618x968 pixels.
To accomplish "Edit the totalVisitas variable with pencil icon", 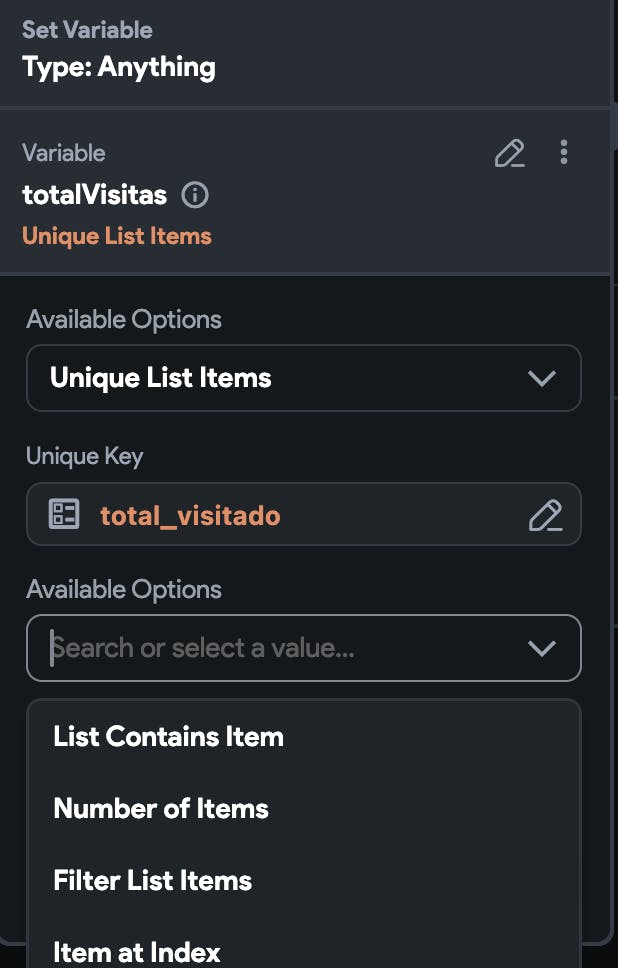I will pos(510,153).
